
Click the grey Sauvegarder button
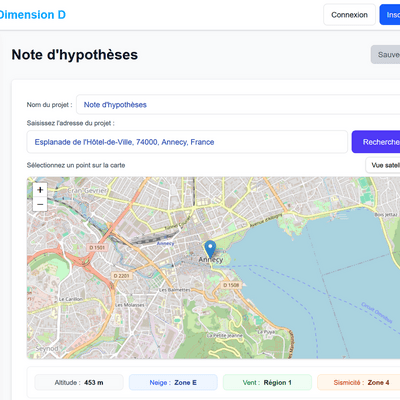point(386,55)
